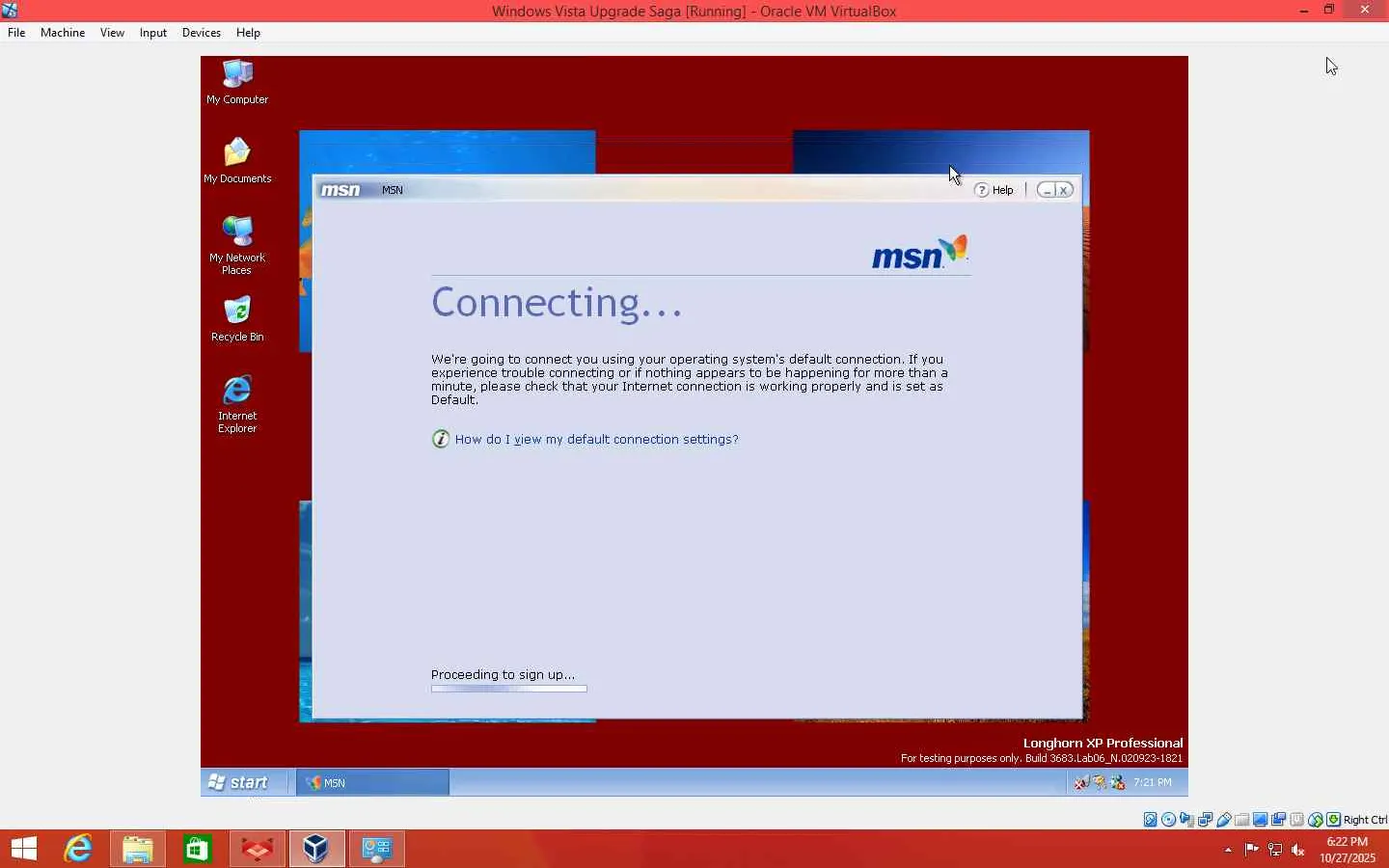1389x868 pixels.
Task: Click the VirtualBox shared folders indicator
Action: pos(1242,820)
